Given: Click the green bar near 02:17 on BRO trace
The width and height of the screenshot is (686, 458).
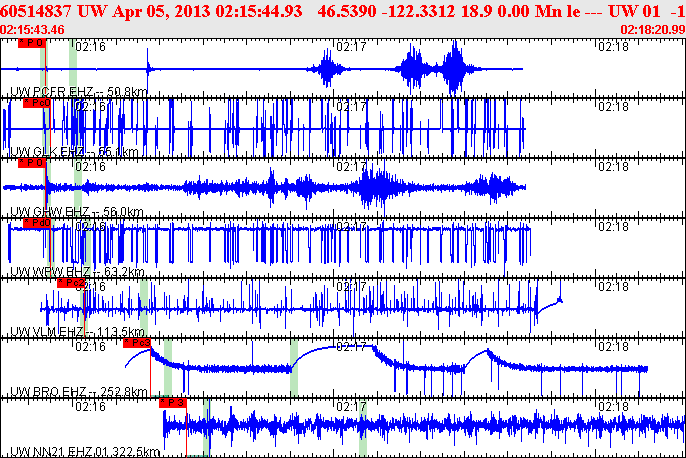Looking at the screenshot, I should pyautogui.click(x=294, y=356).
